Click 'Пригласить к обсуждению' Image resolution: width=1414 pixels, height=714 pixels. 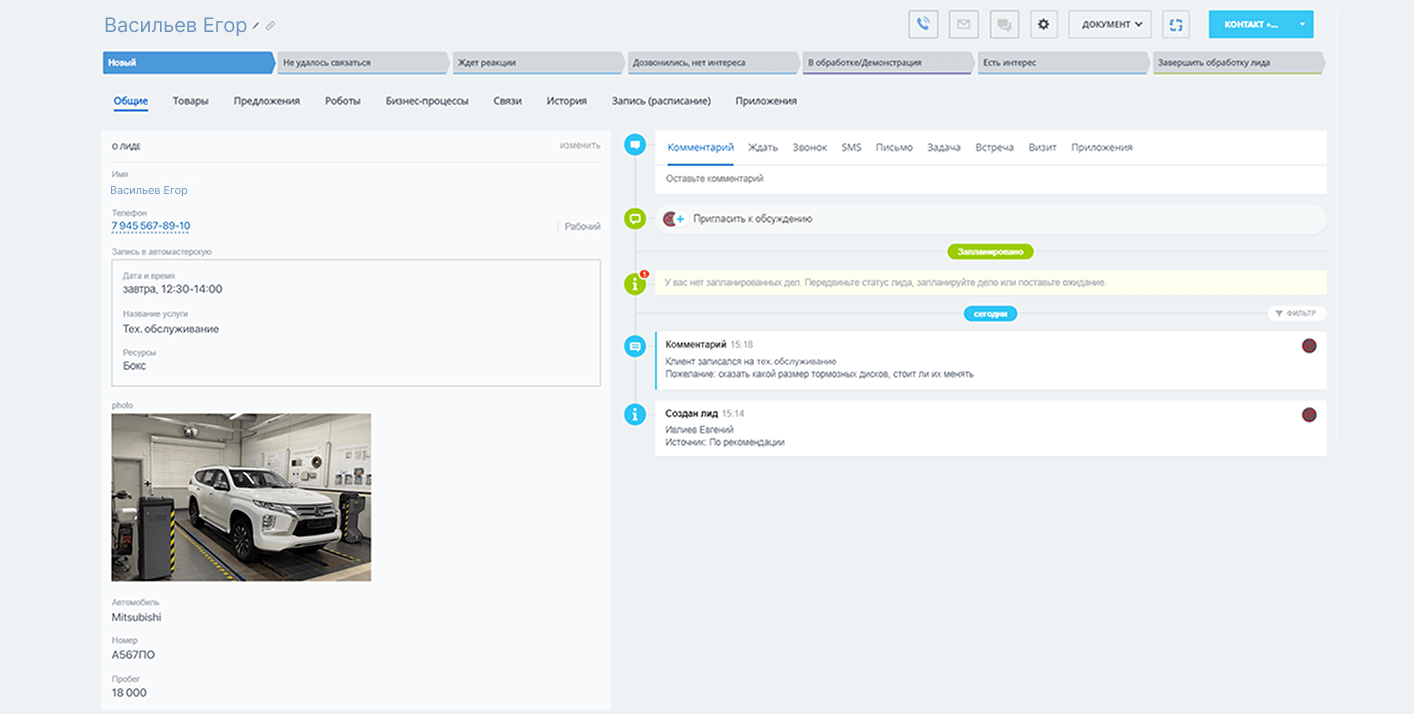[x=752, y=218]
